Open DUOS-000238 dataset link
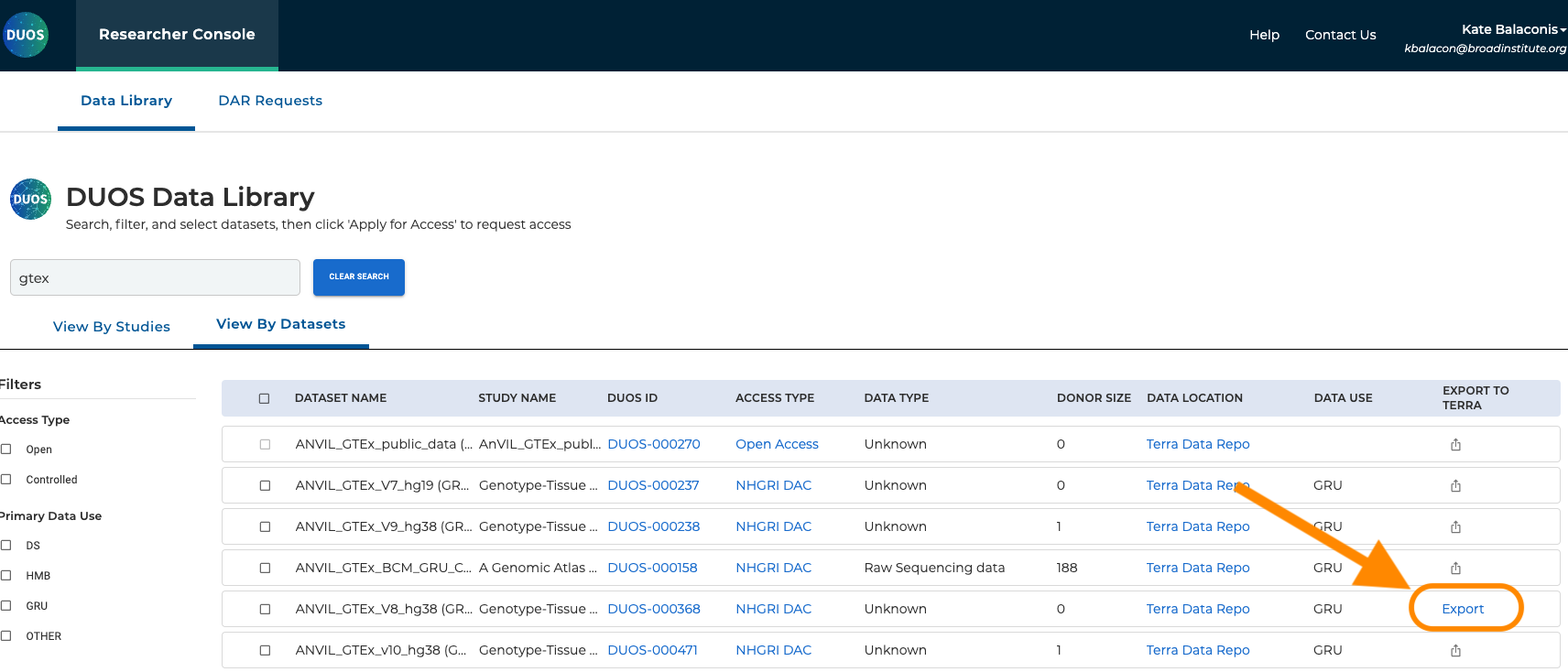Viewport: 1568px width, 672px height. point(654,526)
